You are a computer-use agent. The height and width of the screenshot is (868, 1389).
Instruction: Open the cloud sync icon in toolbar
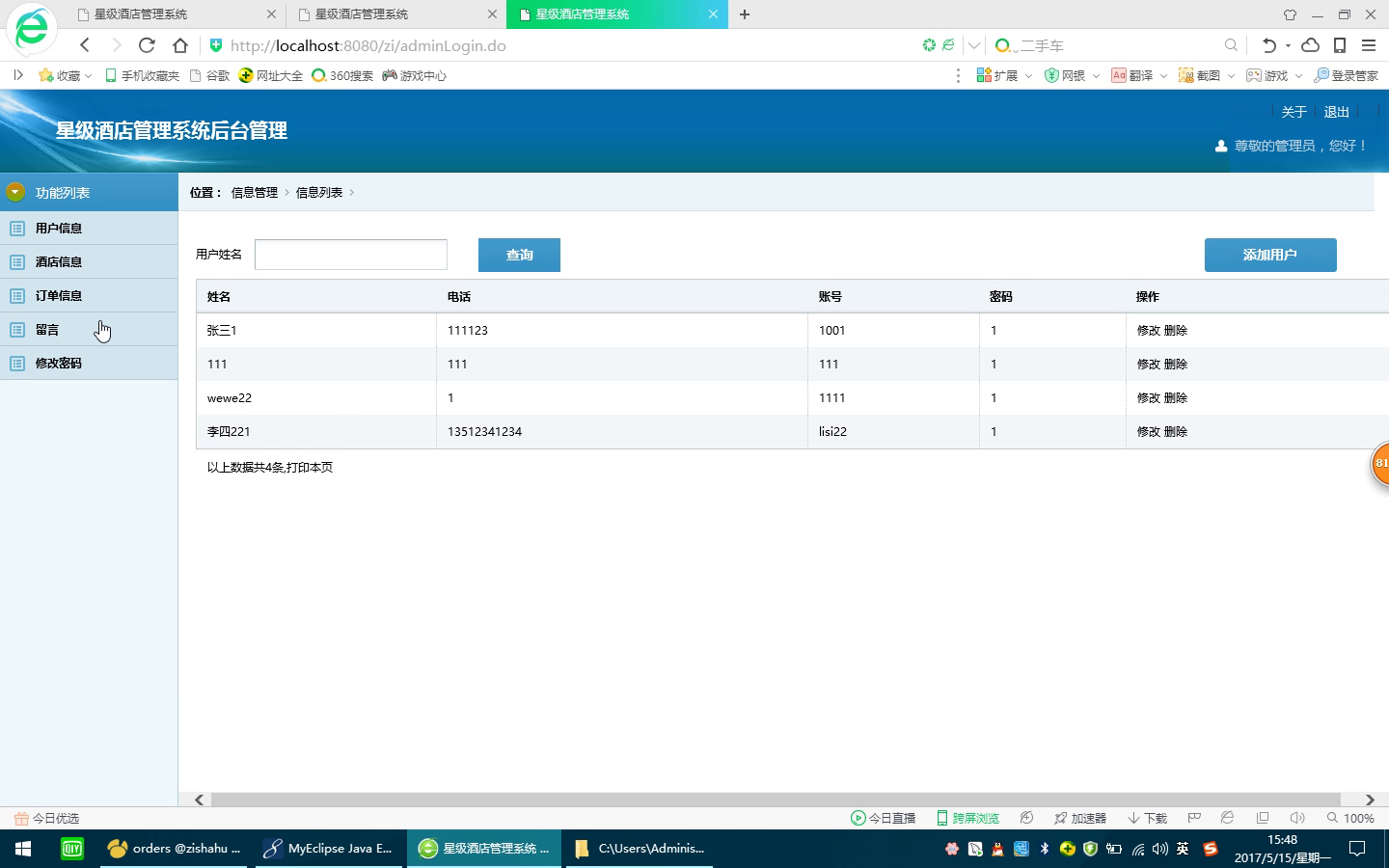pos(1310,45)
